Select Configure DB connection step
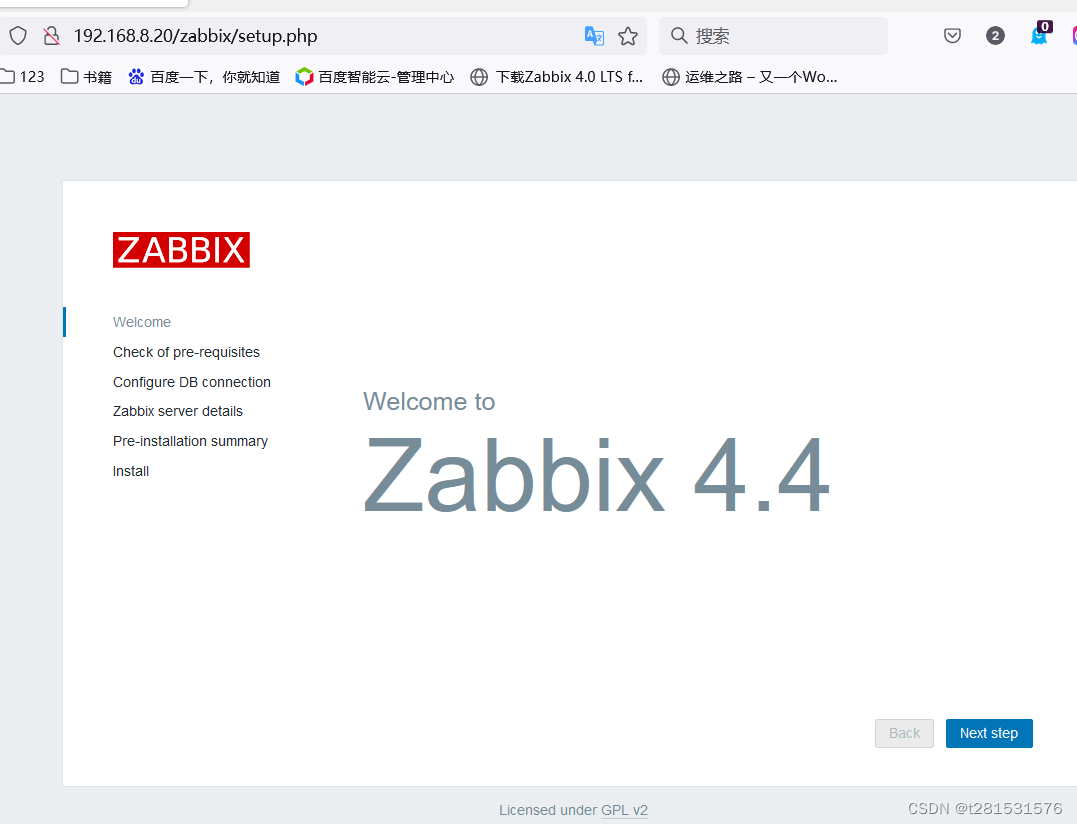The width and height of the screenshot is (1077, 824). [x=192, y=382]
